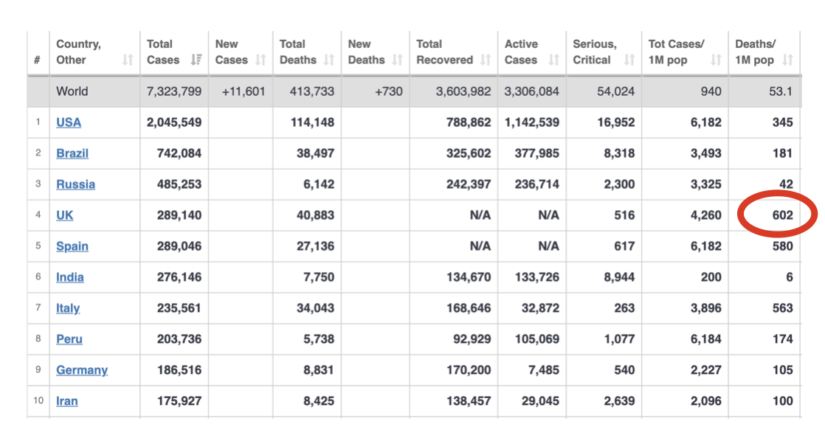Select the World row label
The width and height of the screenshot is (825, 435).
(x=72, y=92)
